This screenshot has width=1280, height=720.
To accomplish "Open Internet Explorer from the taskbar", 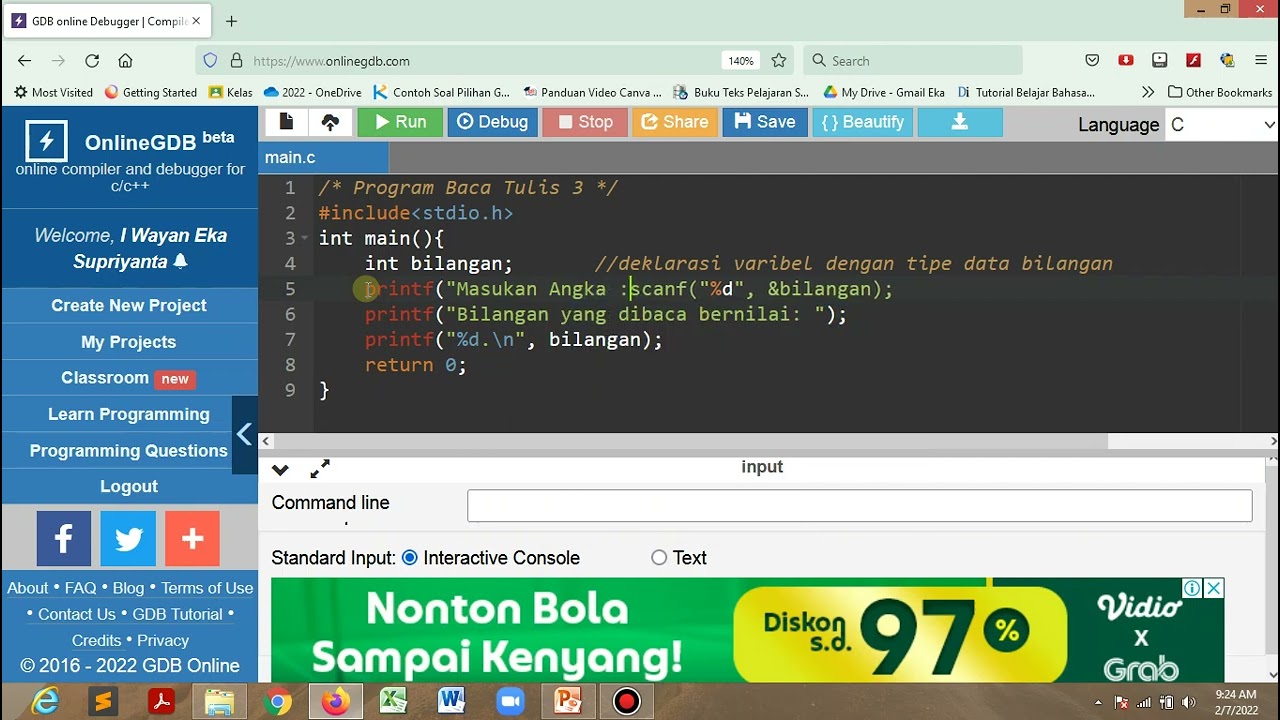I will [45, 702].
